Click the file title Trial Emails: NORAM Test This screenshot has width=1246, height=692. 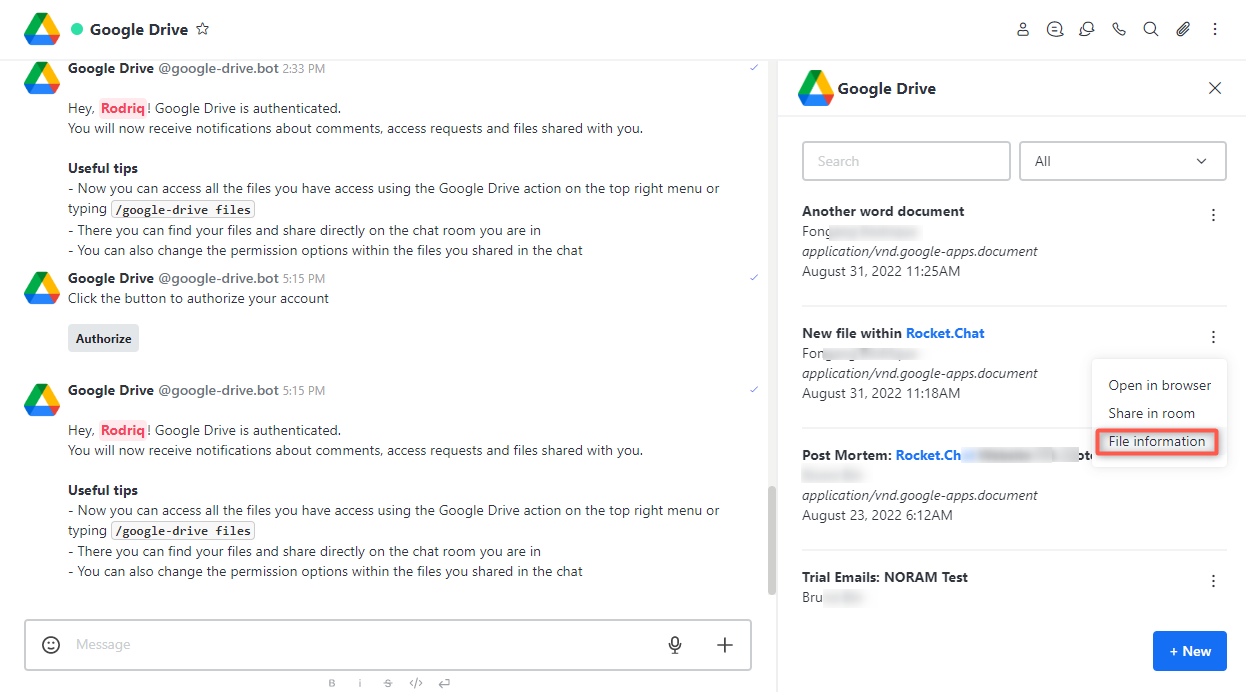(885, 577)
